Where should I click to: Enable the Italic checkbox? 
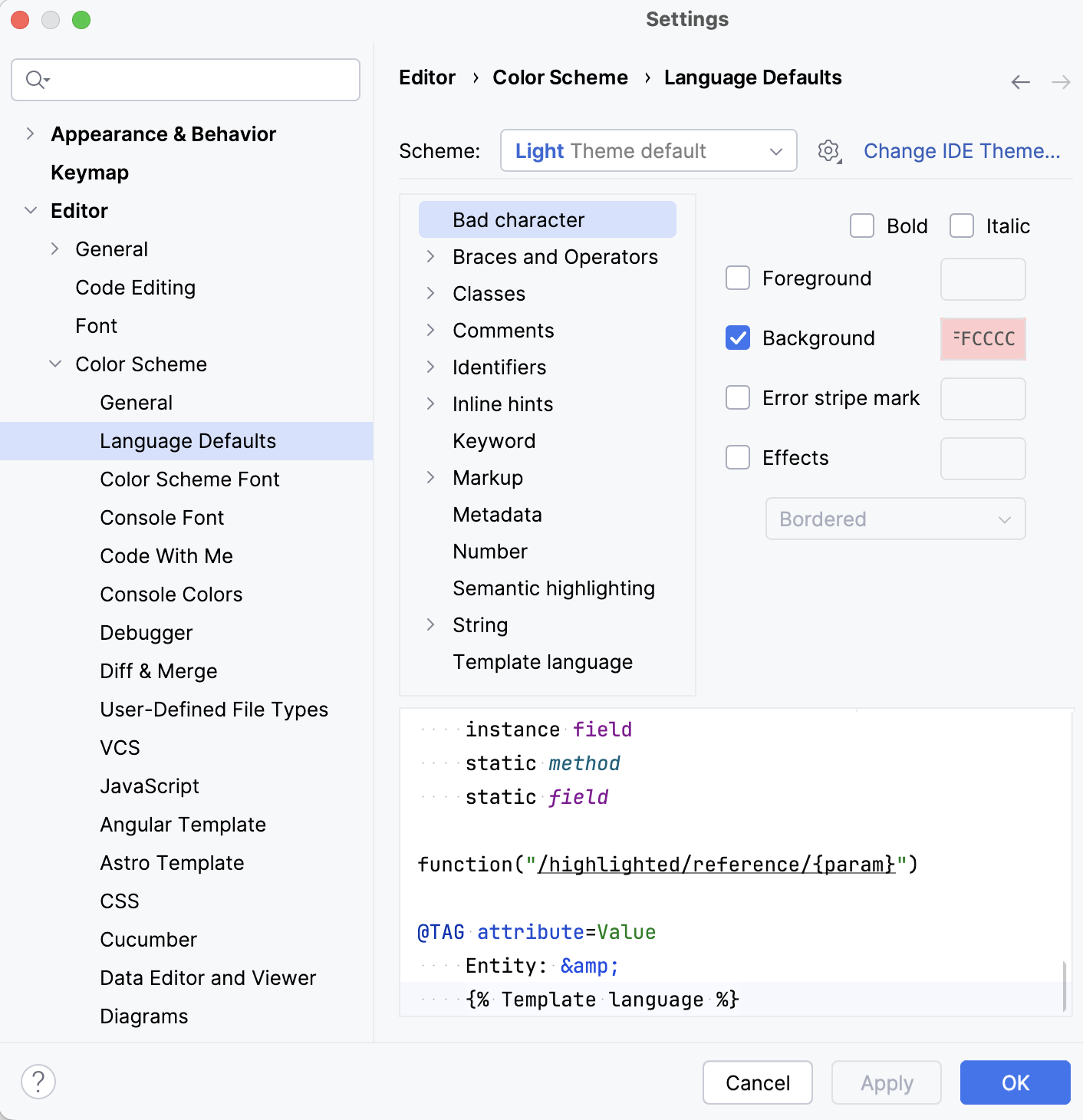pyautogui.click(x=962, y=226)
